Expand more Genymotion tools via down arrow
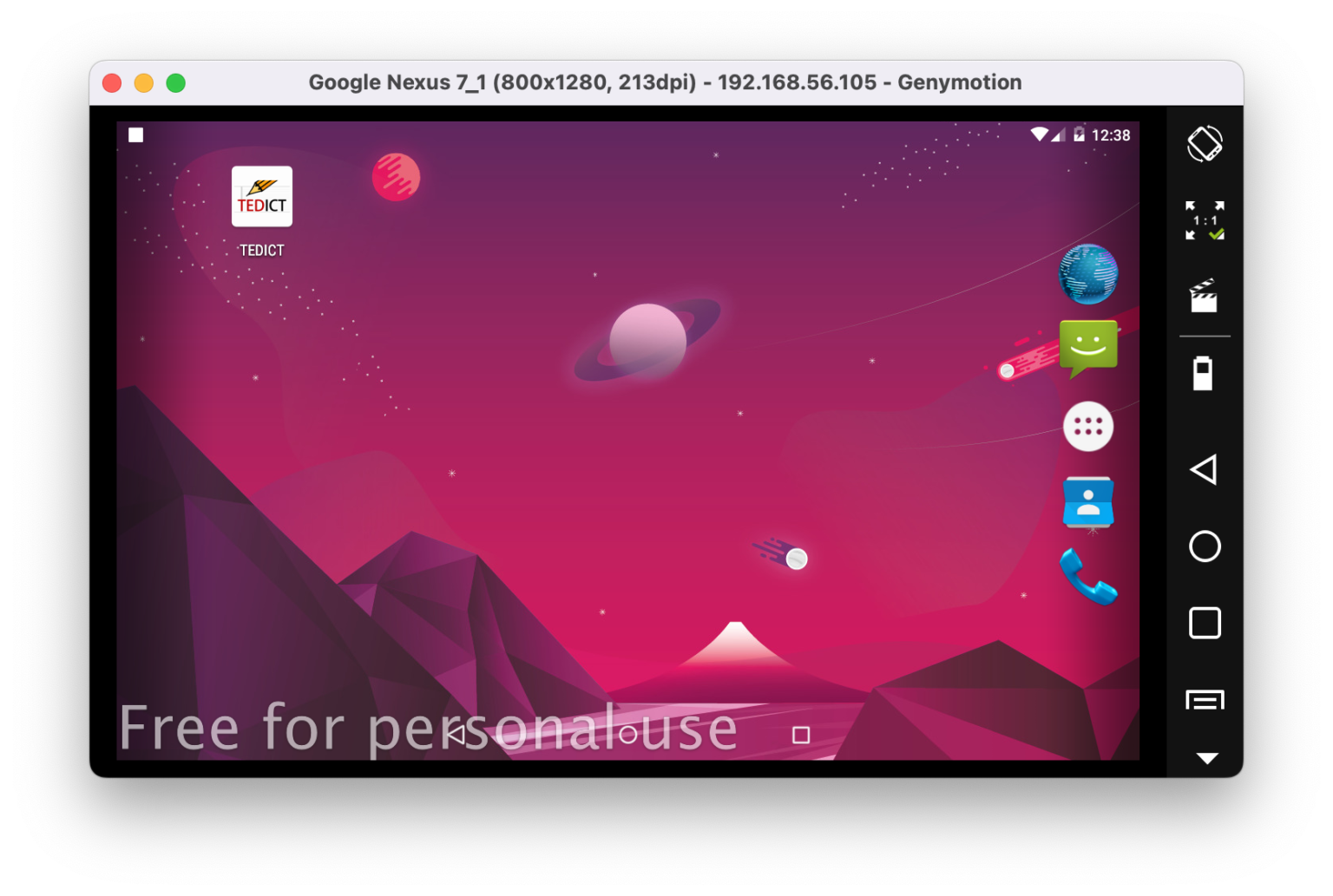The width and height of the screenshot is (1333, 896). click(1205, 757)
